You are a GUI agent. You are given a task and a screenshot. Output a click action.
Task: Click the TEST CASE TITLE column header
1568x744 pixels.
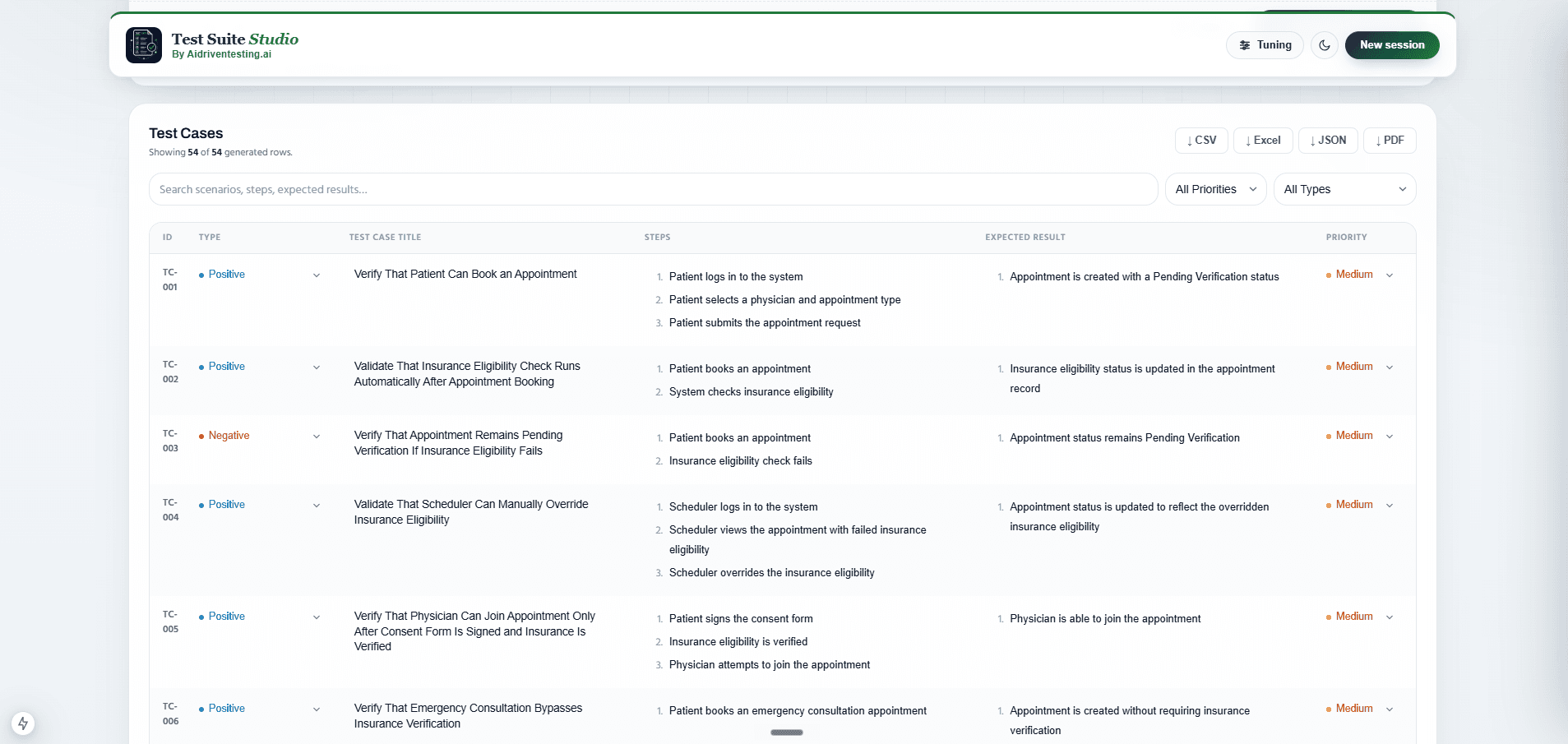(x=385, y=238)
